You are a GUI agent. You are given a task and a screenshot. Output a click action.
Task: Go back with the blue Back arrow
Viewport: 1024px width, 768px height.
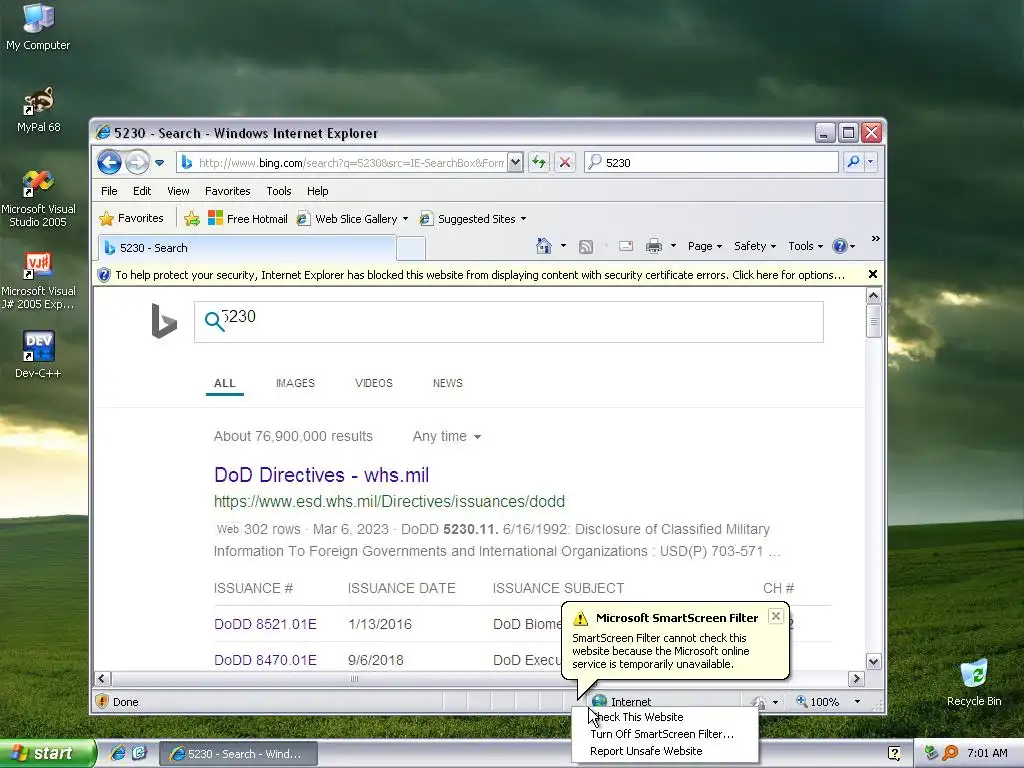pyautogui.click(x=109, y=163)
